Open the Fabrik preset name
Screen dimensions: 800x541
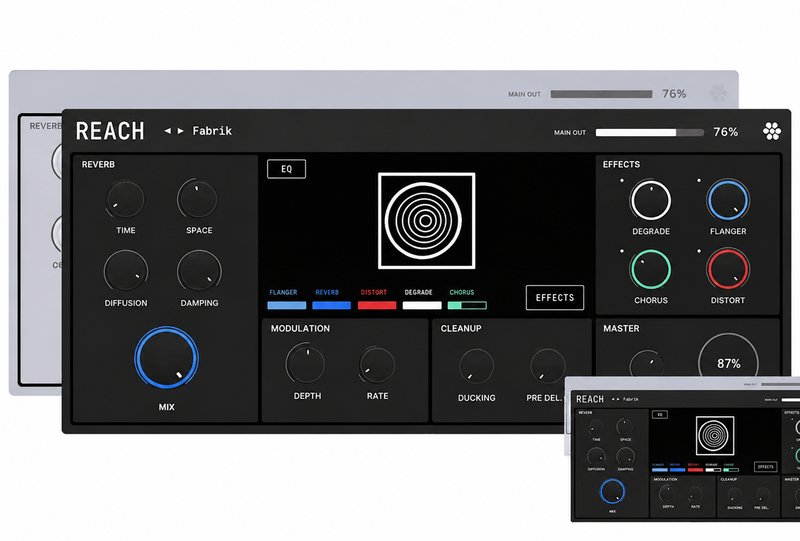pyautogui.click(x=212, y=131)
